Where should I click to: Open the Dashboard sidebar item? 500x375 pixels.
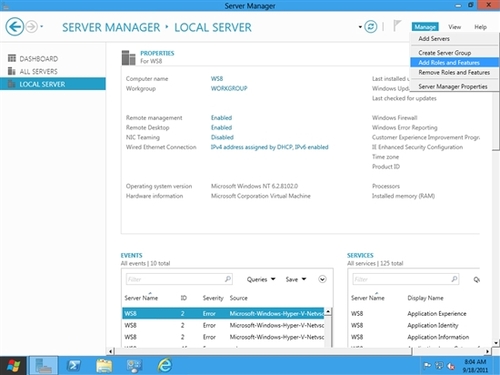(33, 59)
